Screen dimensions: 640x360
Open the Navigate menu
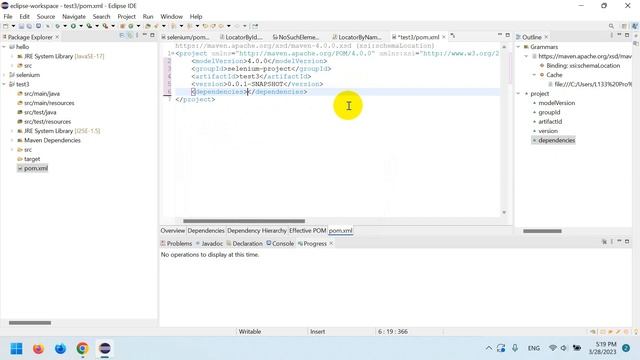click(74, 16)
